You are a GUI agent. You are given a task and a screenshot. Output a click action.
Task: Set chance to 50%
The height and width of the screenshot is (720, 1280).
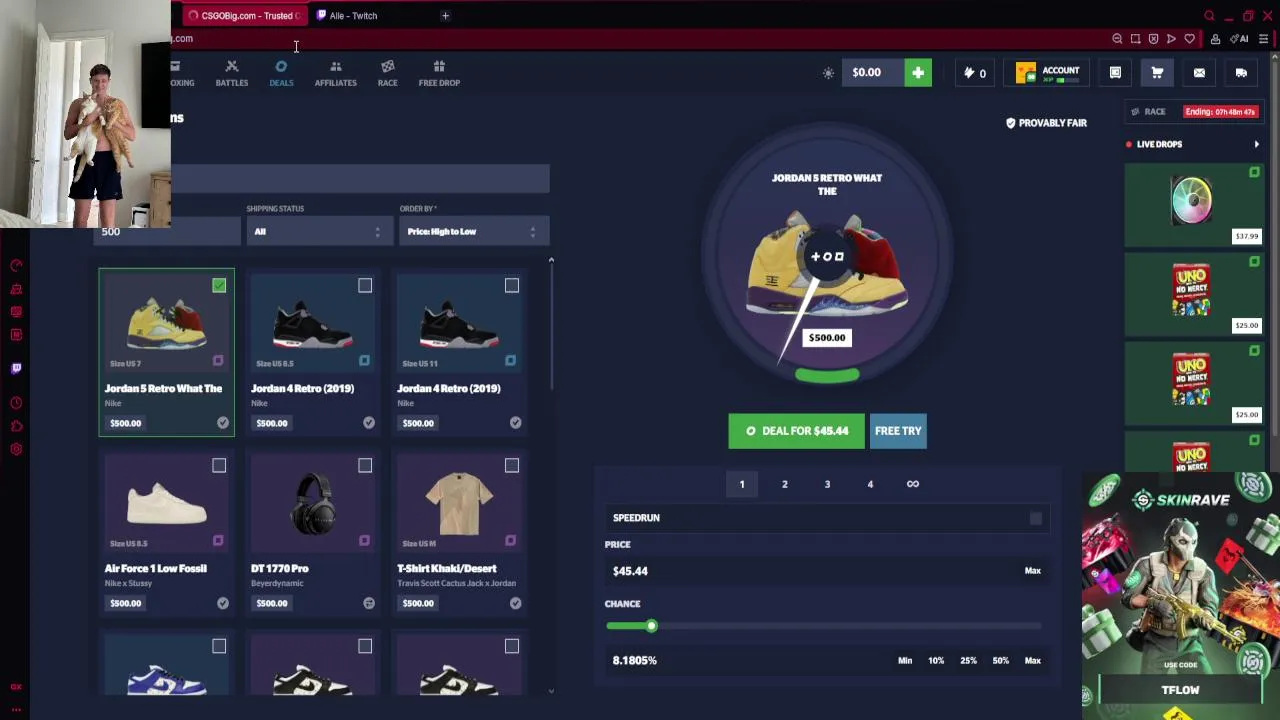(x=1000, y=661)
